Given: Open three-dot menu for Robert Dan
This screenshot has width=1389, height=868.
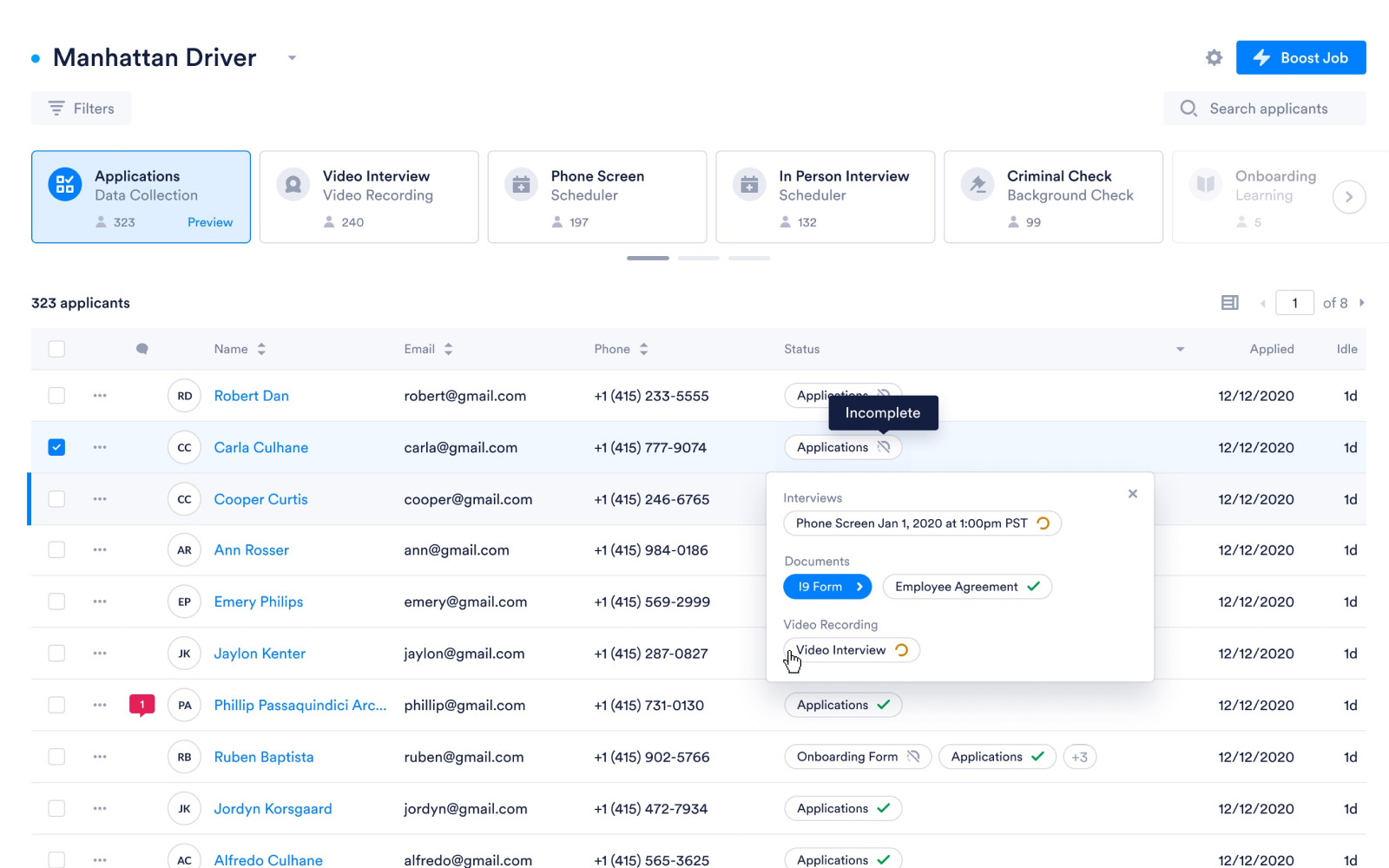Looking at the screenshot, I should 100,396.
